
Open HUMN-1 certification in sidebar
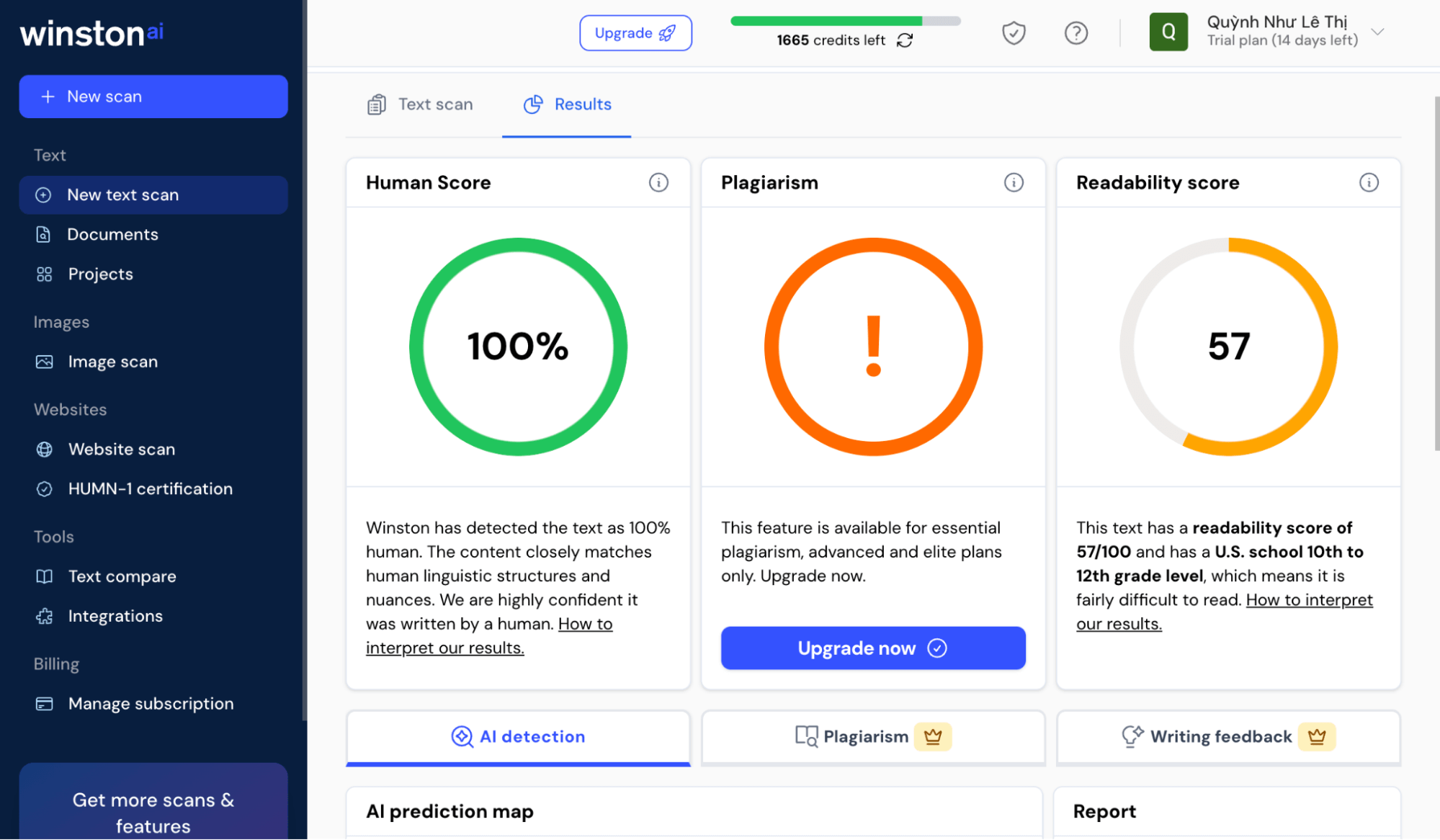coord(153,488)
